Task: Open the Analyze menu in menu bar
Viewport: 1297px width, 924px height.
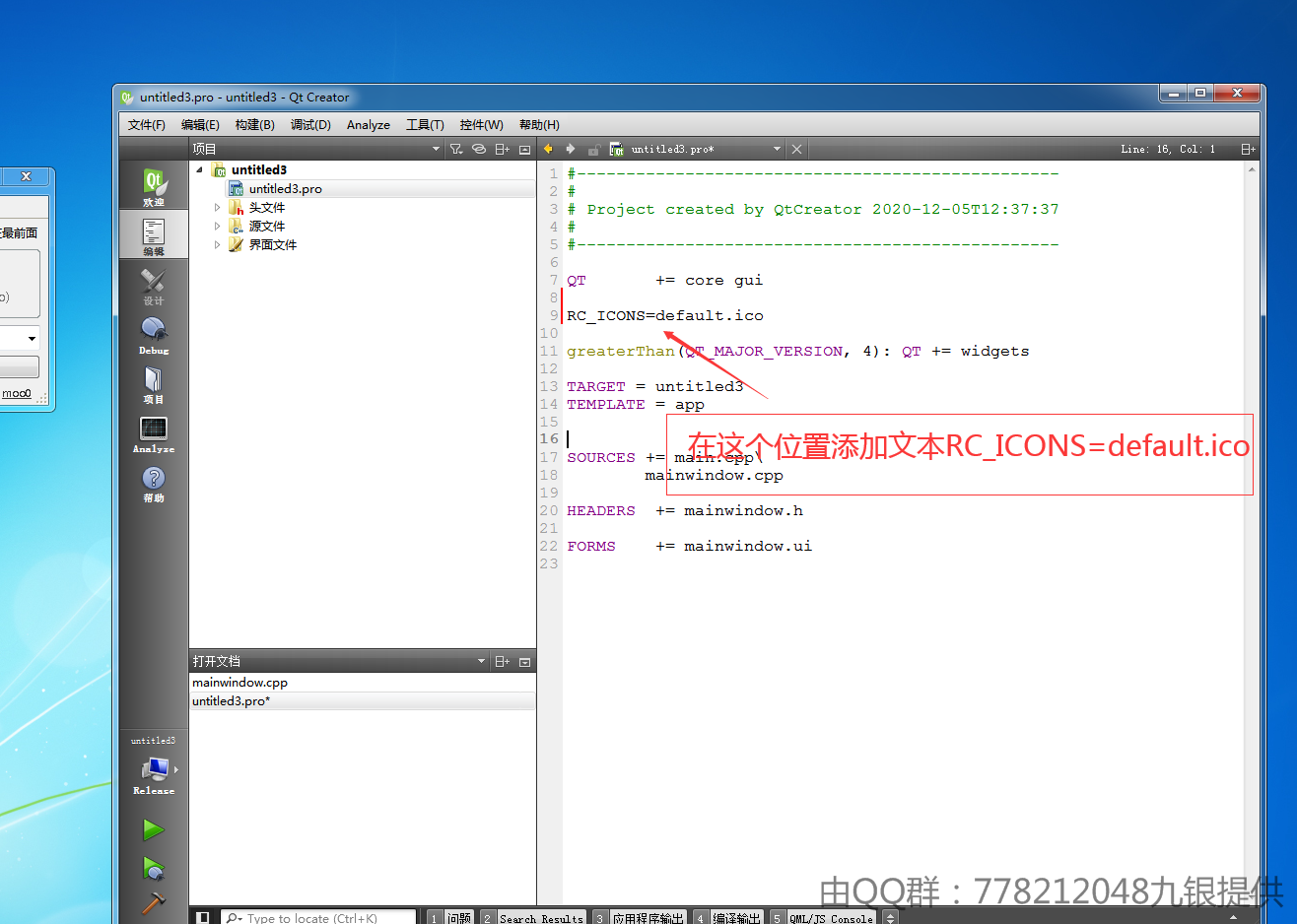Action: [x=369, y=125]
